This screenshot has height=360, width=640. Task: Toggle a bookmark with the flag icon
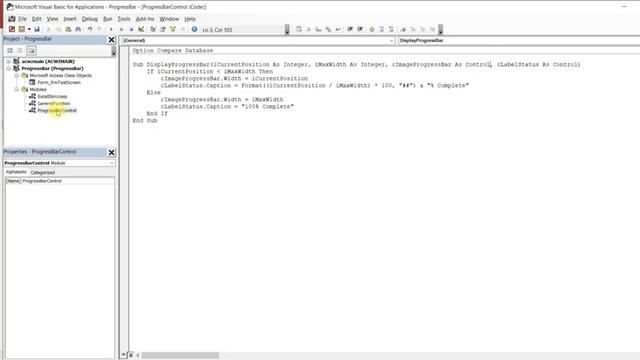point(403,29)
